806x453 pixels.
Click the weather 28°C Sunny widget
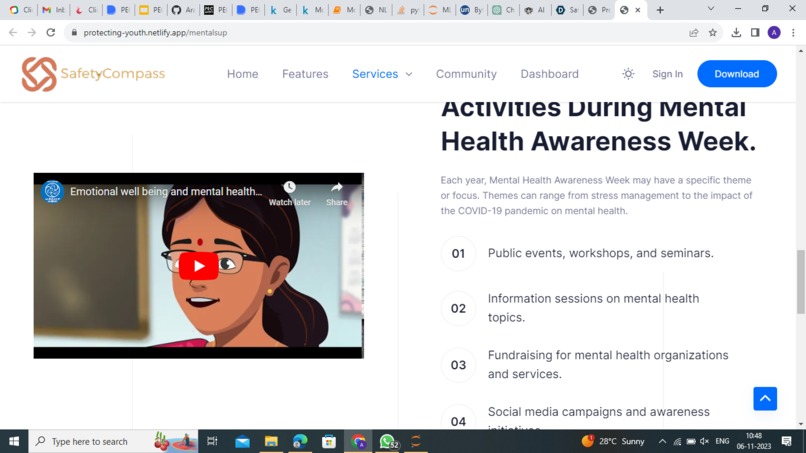point(613,441)
